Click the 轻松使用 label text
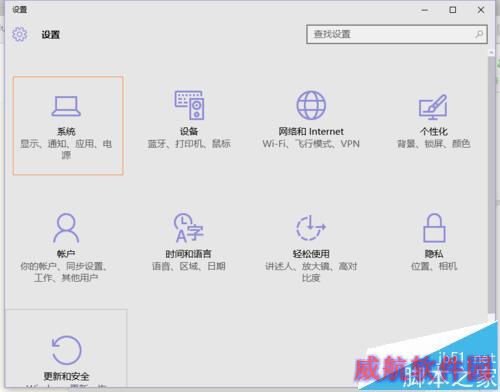The height and width of the screenshot is (392, 500). [x=311, y=254]
